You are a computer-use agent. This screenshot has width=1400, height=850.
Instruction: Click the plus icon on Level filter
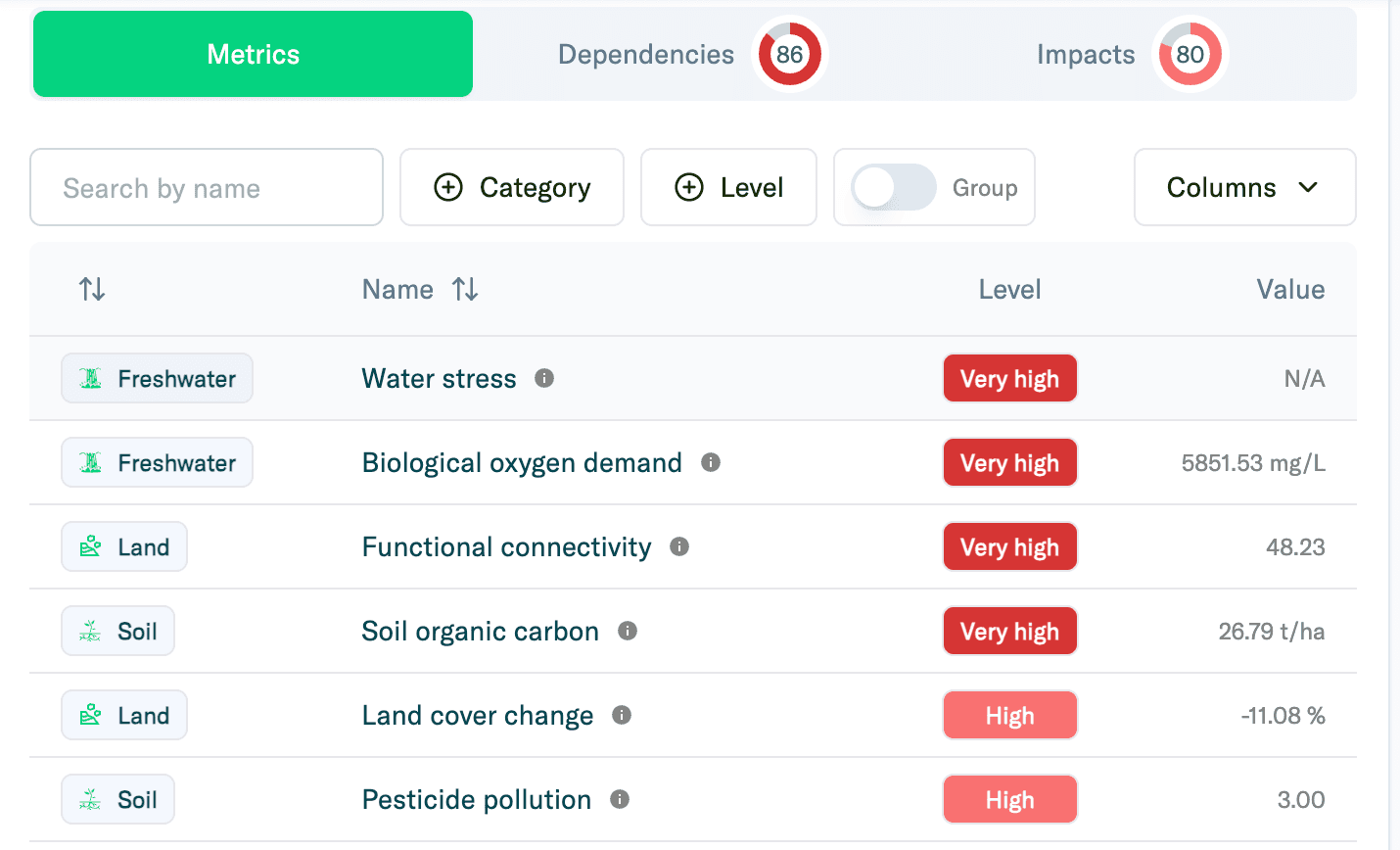[689, 187]
